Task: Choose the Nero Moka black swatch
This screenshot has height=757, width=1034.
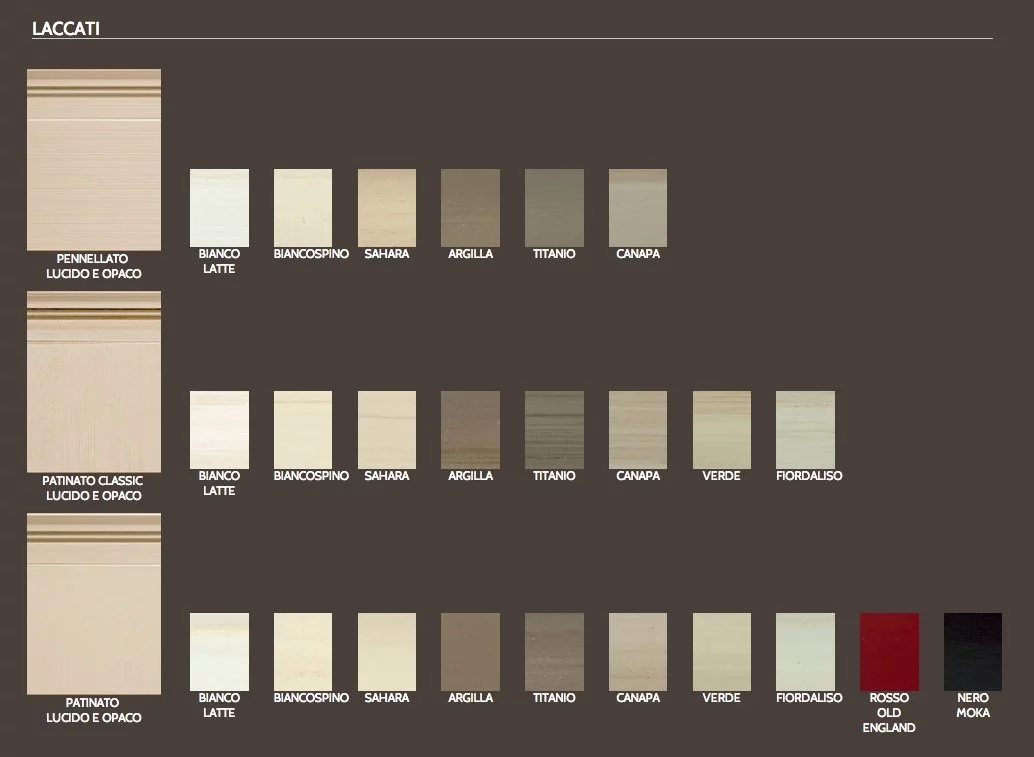Action: click(x=973, y=652)
